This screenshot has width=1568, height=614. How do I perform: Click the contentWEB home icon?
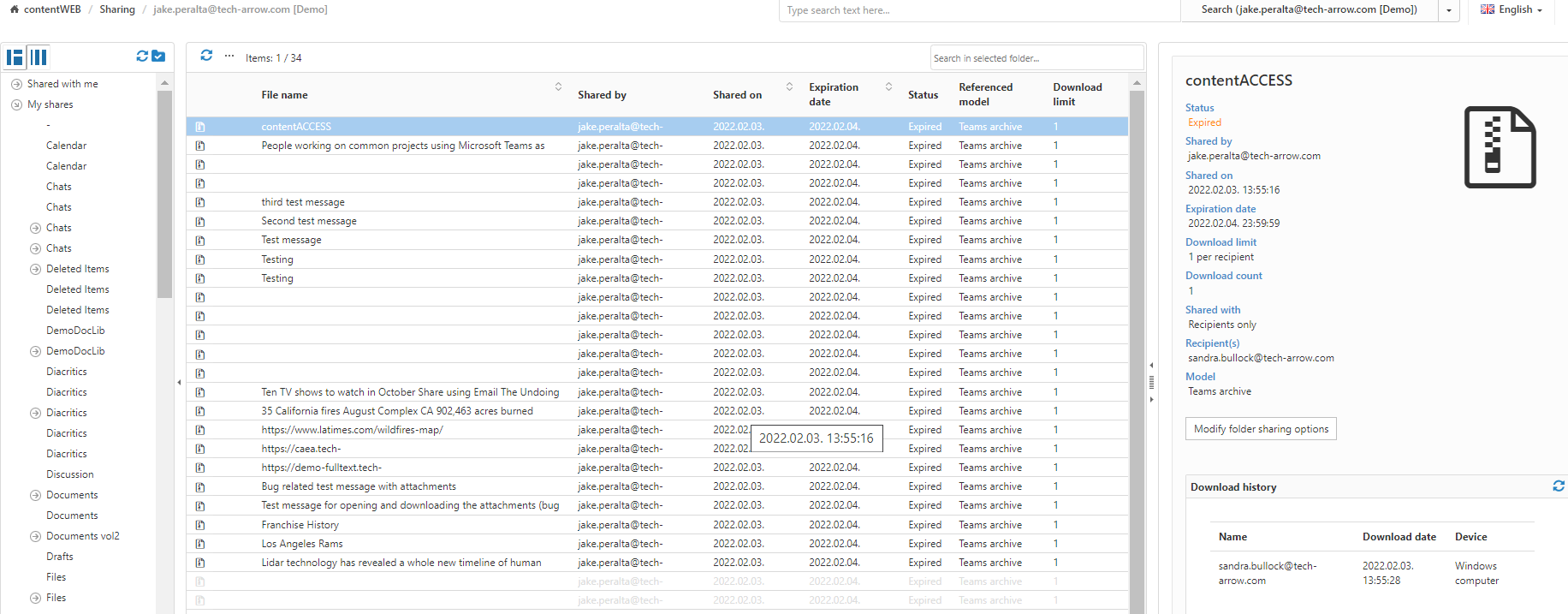tap(14, 9)
